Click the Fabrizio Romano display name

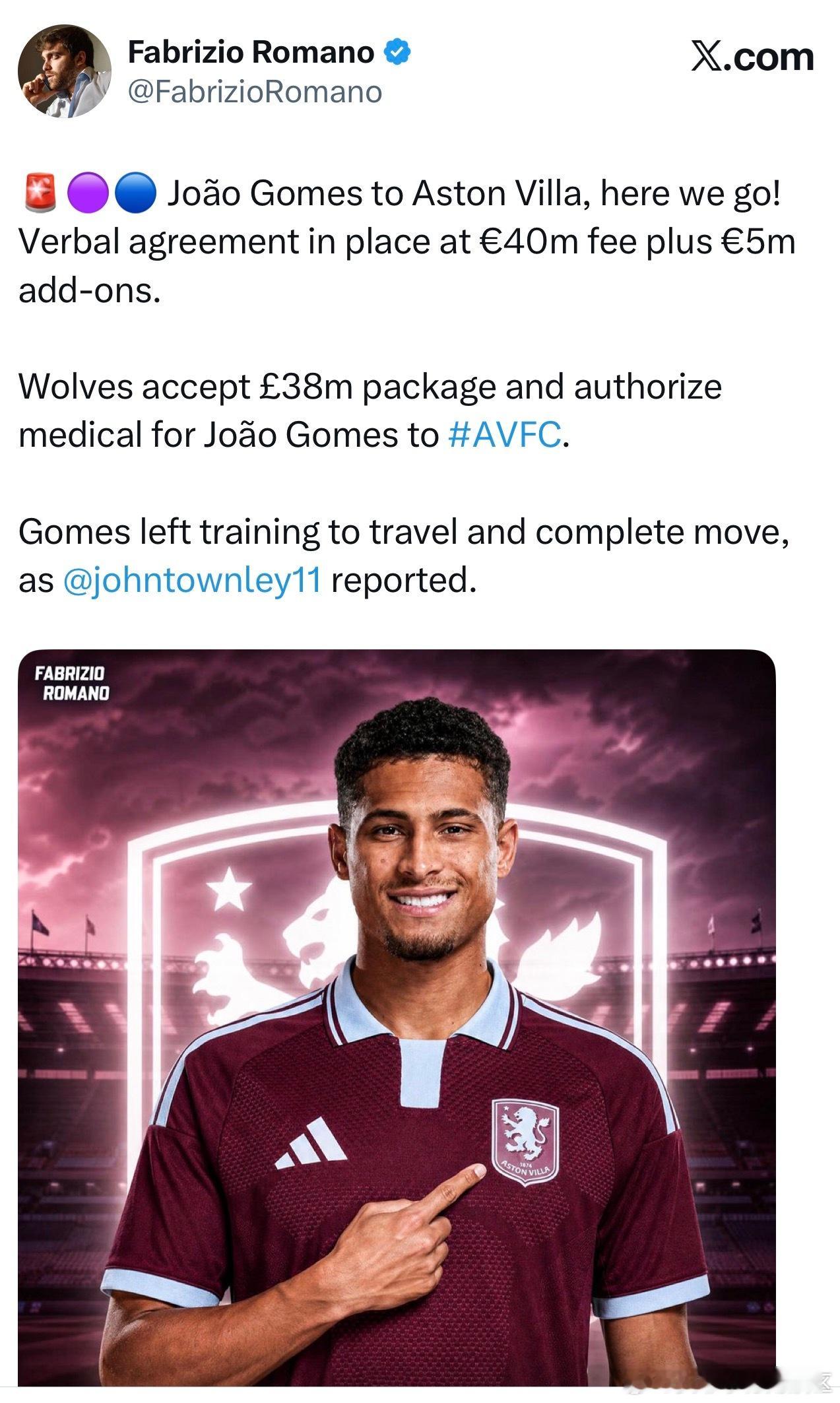pos(251,52)
